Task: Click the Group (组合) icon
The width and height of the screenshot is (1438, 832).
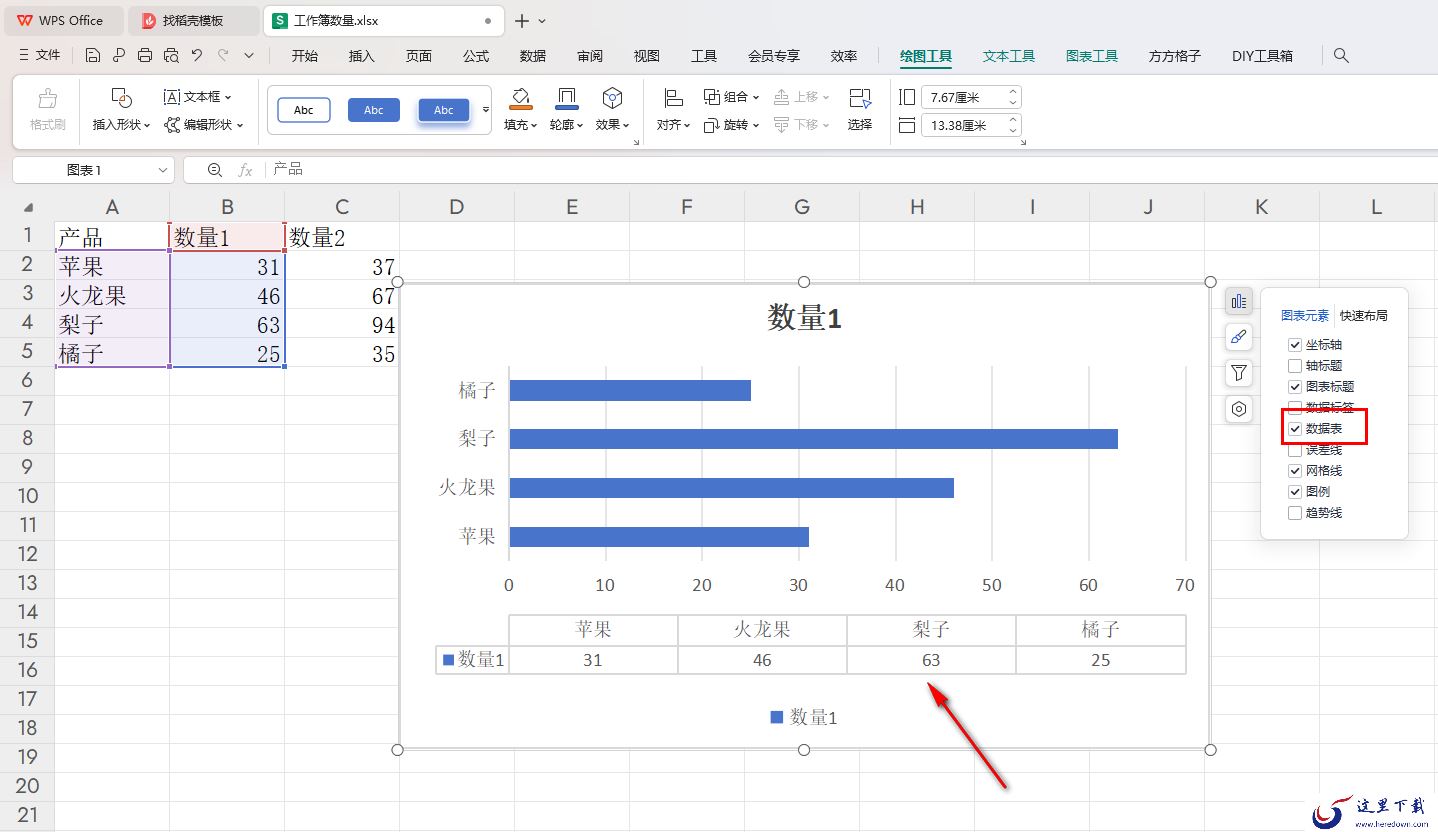Action: click(712, 97)
